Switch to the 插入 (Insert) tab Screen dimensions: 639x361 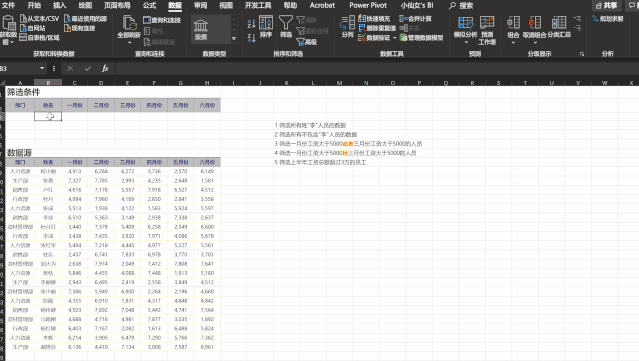(59, 5)
